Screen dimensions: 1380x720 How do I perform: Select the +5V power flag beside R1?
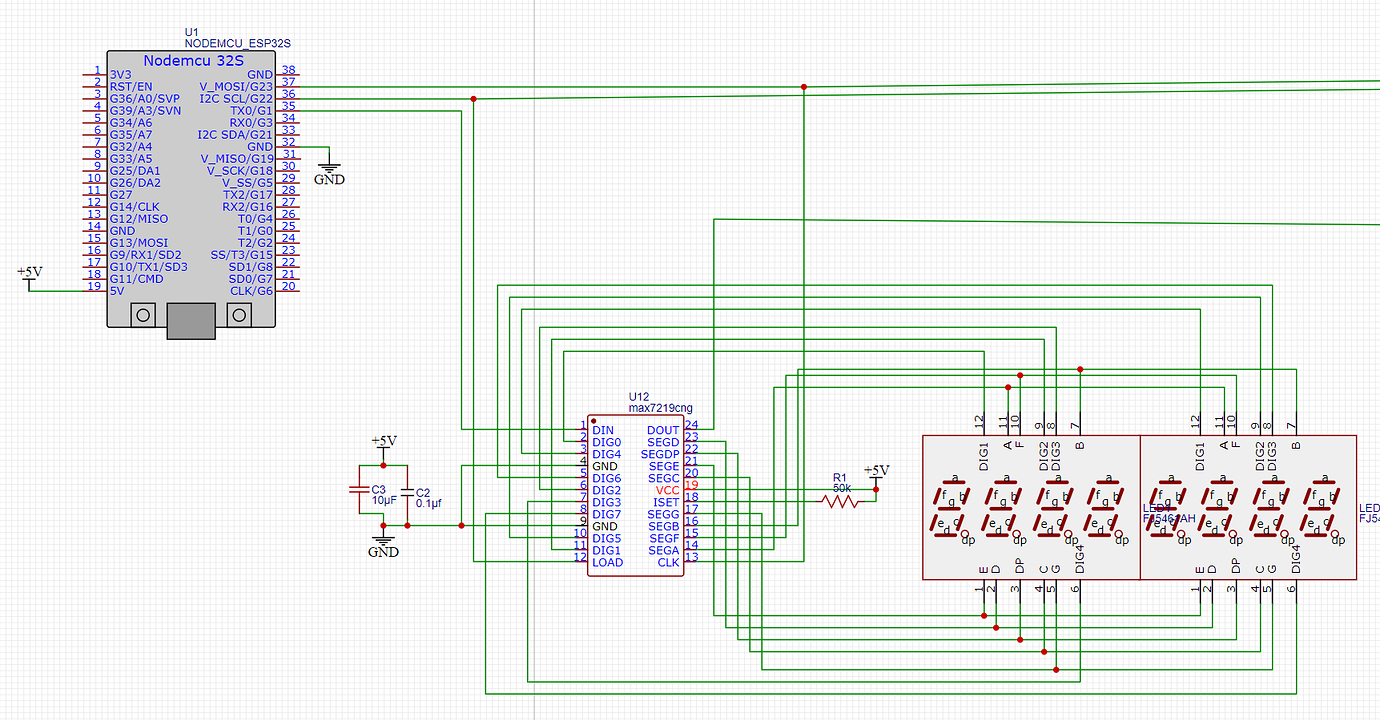click(877, 470)
